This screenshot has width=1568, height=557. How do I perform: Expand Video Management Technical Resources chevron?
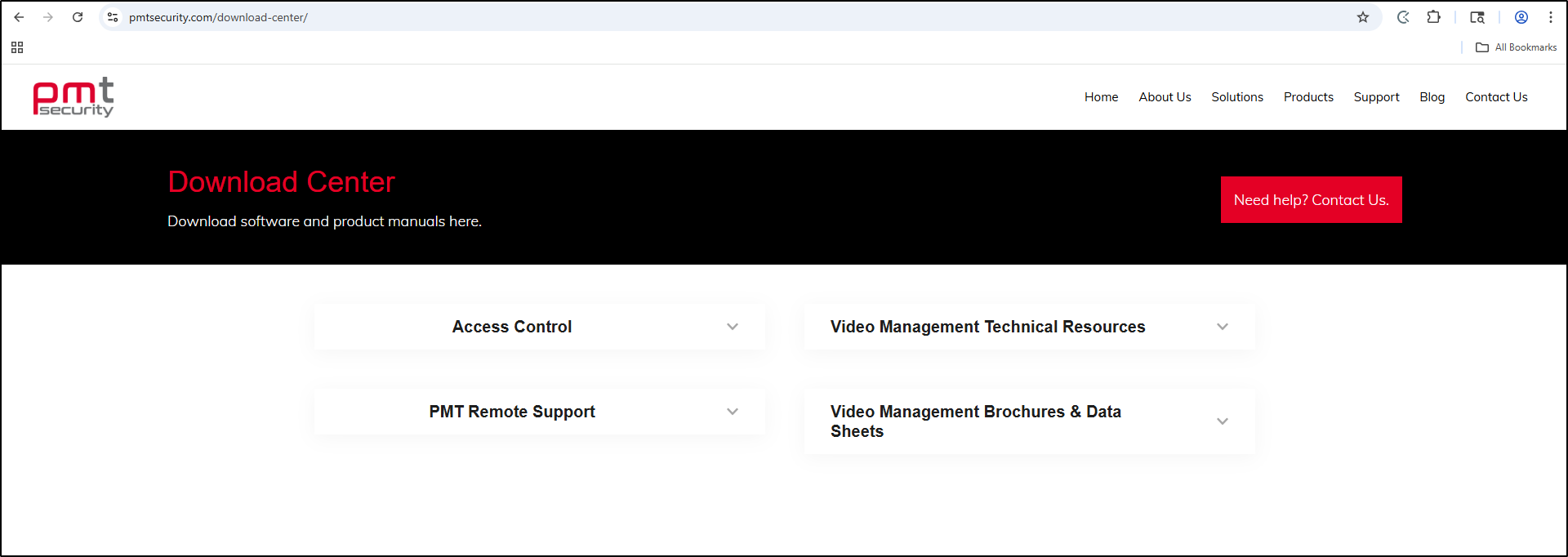(x=1223, y=327)
